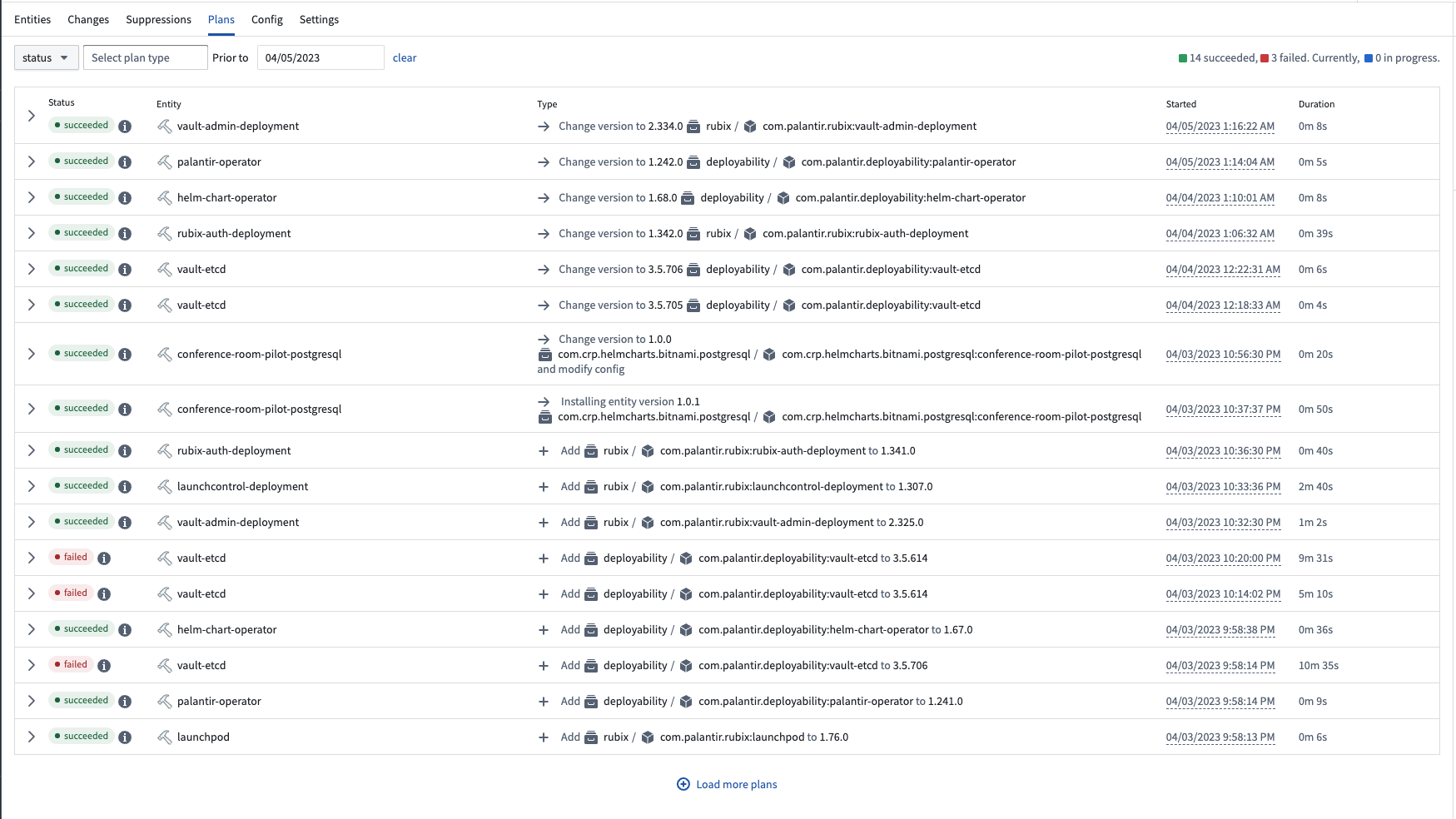The height and width of the screenshot is (819, 1456).
Task: Click the hammer icon beside palantir-operator 1.242.0
Action: (x=165, y=161)
